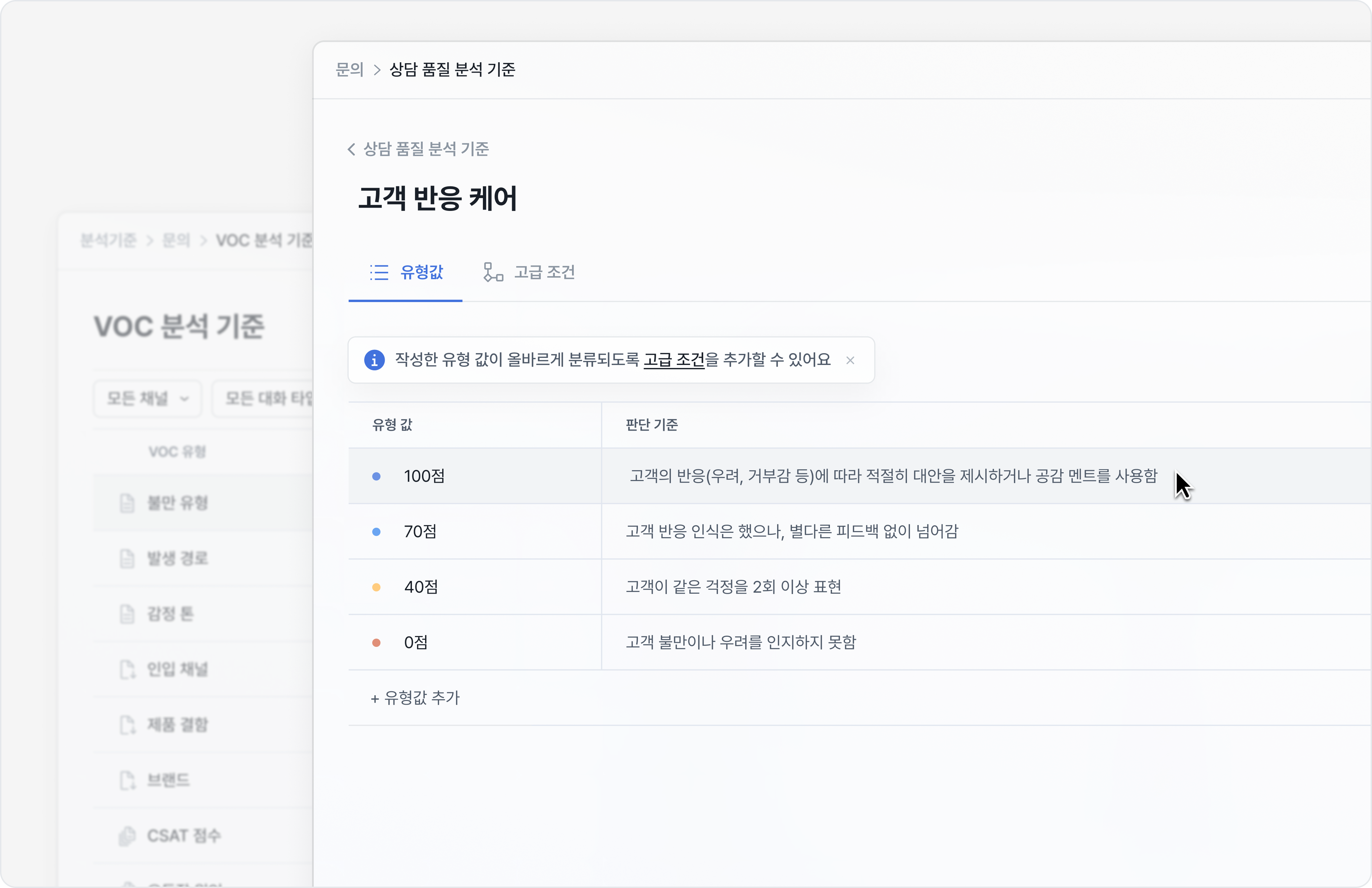
Task: Click the blue color dot beside 70점
Action: [x=376, y=532]
